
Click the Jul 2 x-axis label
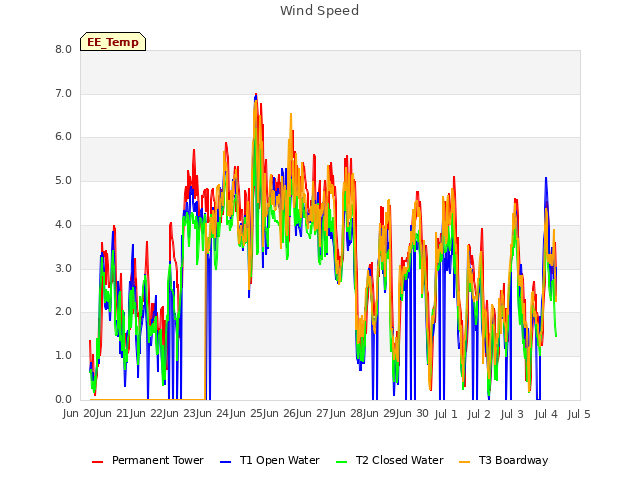pos(479,414)
